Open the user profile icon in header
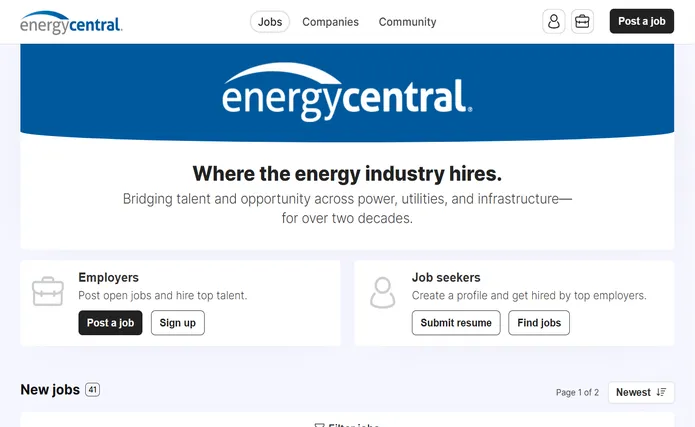 tap(554, 21)
